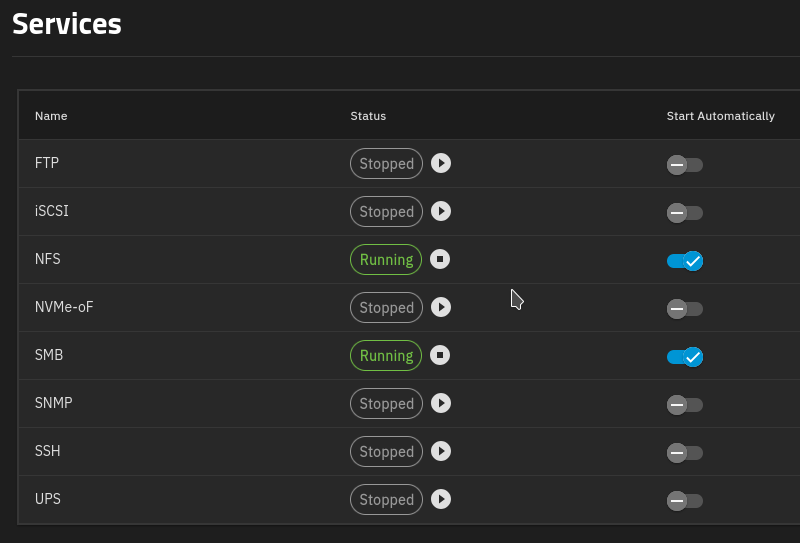The image size is (800, 543).
Task: Toggle iSCSI automatic start on
Action: tap(685, 212)
